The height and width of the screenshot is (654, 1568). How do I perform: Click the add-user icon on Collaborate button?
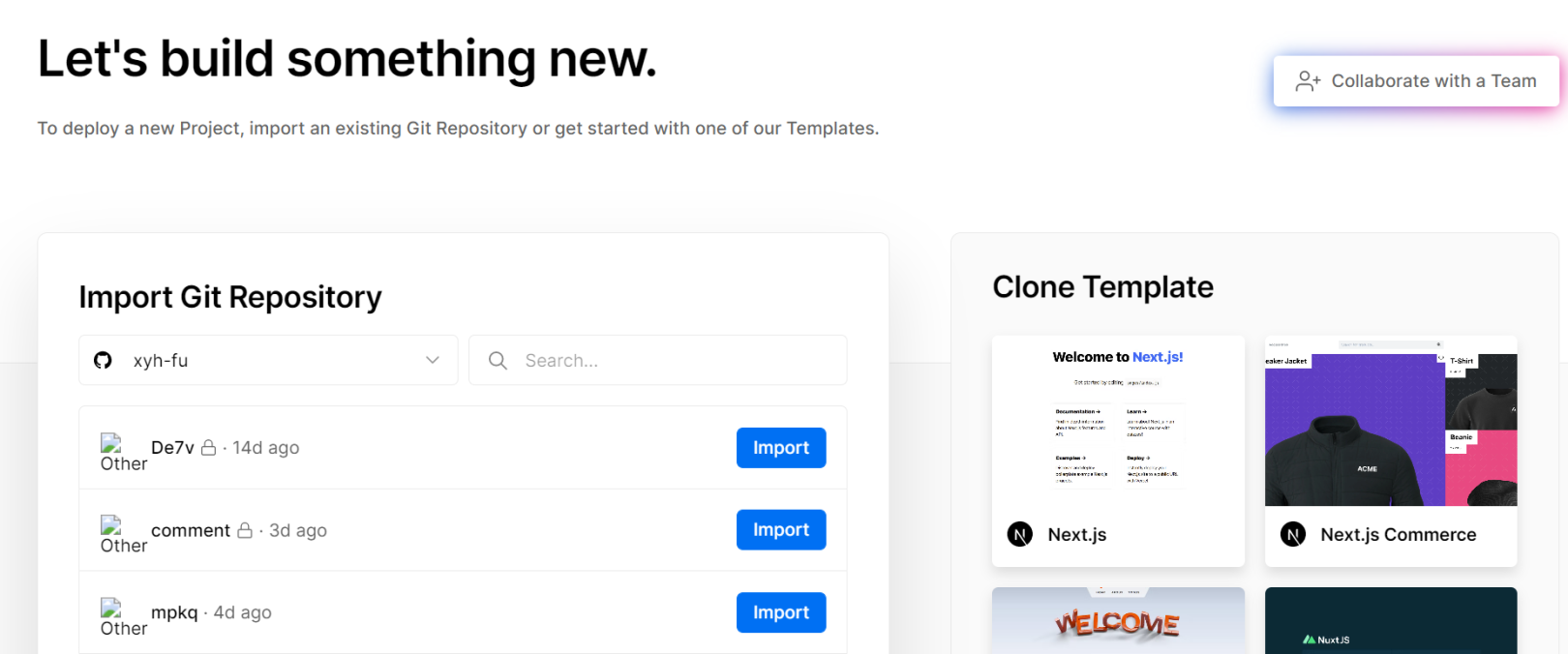click(x=1308, y=81)
